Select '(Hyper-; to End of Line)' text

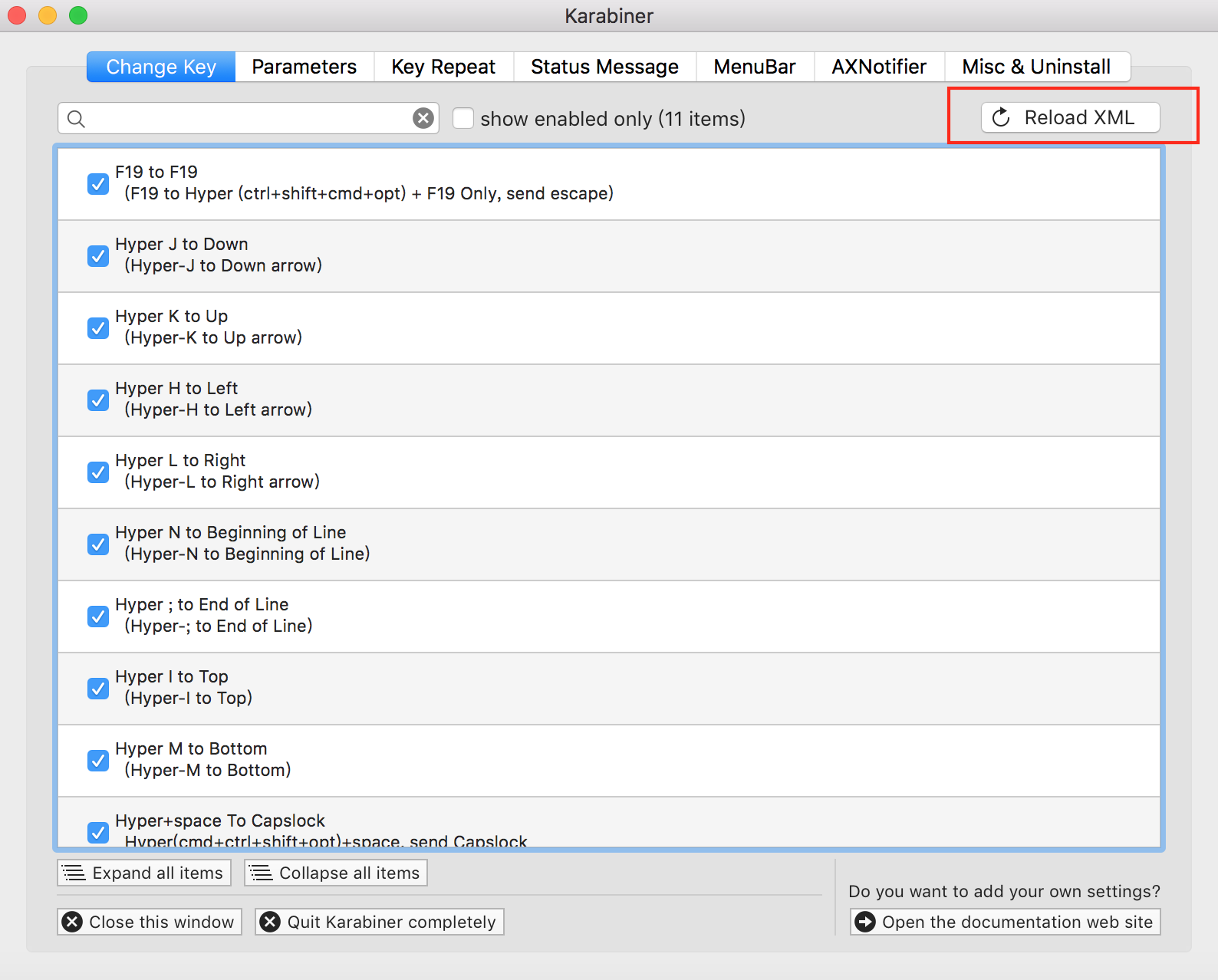(x=219, y=626)
